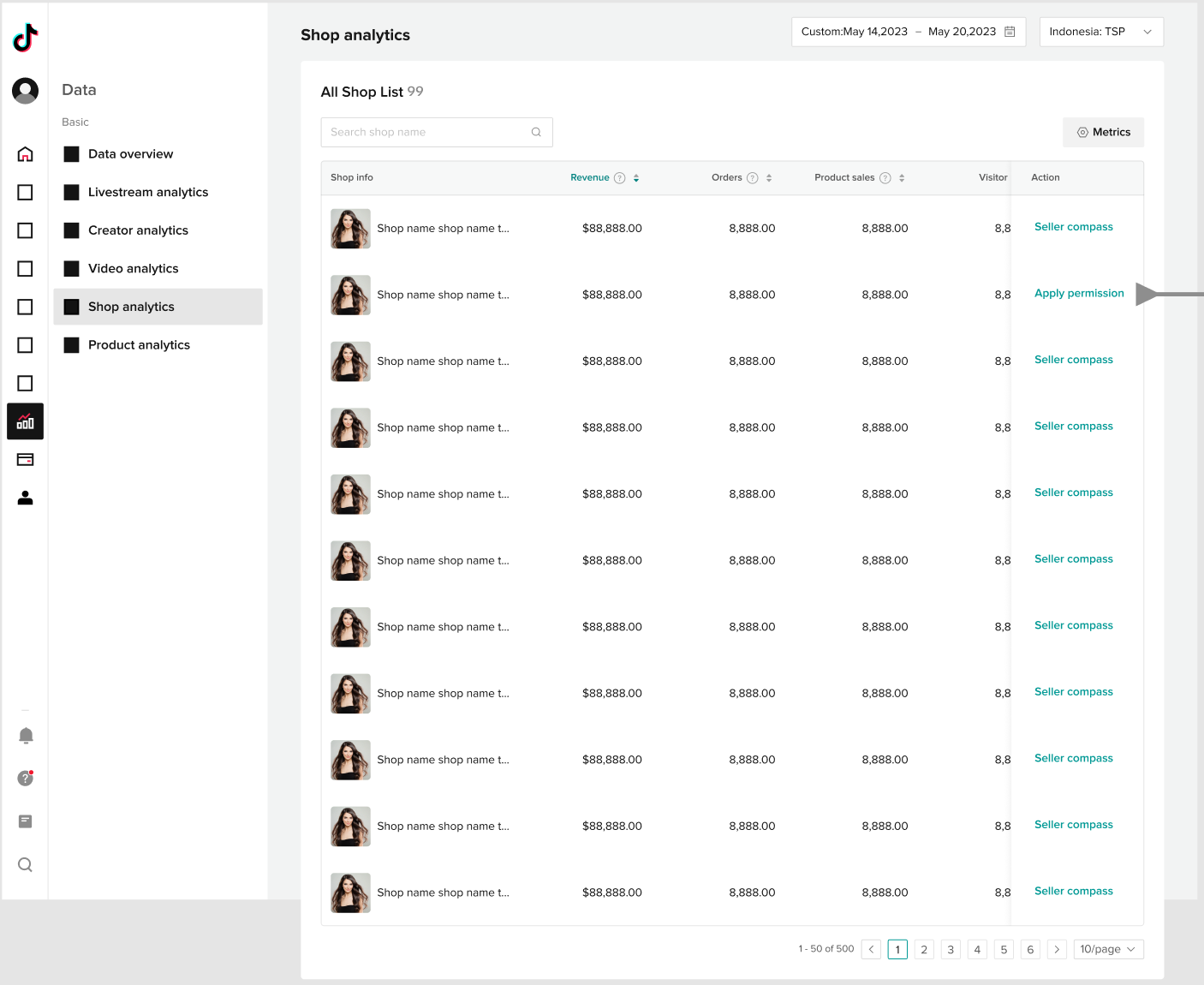The width and height of the screenshot is (1204, 985).
Task: Click the help question mark icon
Action: pyautogui.click(x=26, y=778)
